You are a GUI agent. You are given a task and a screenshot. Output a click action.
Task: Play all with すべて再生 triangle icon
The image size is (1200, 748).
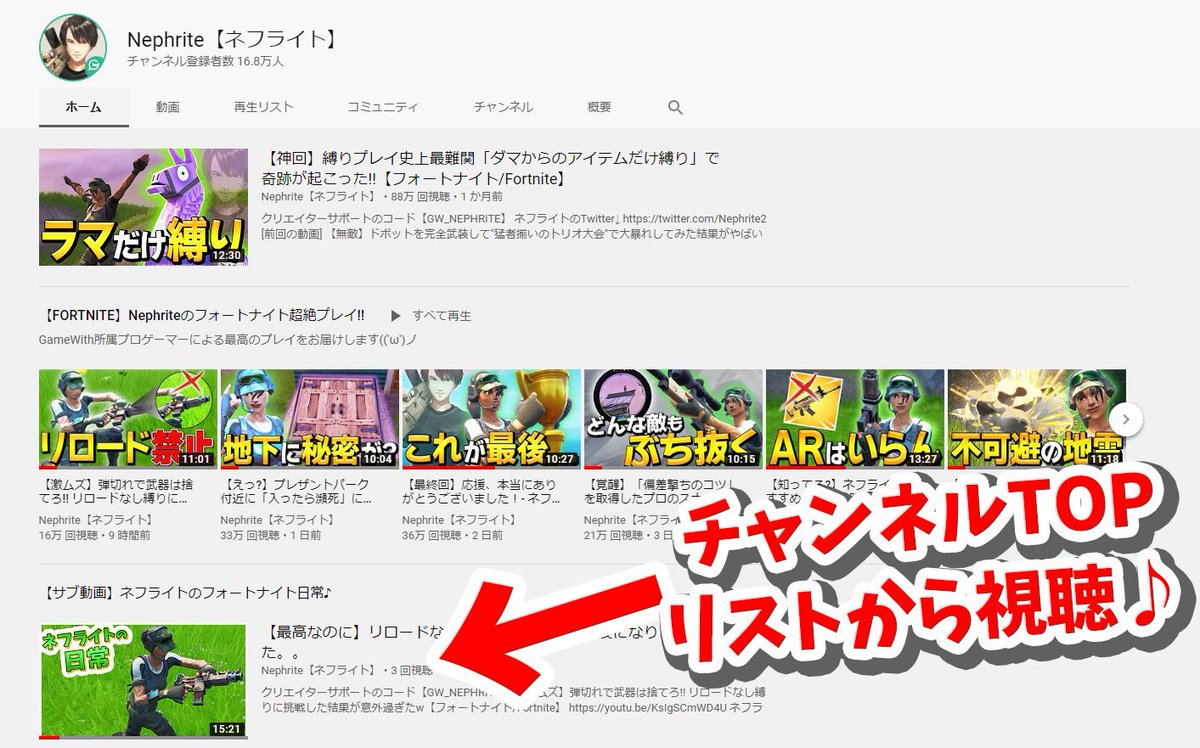tap(396, 316)
